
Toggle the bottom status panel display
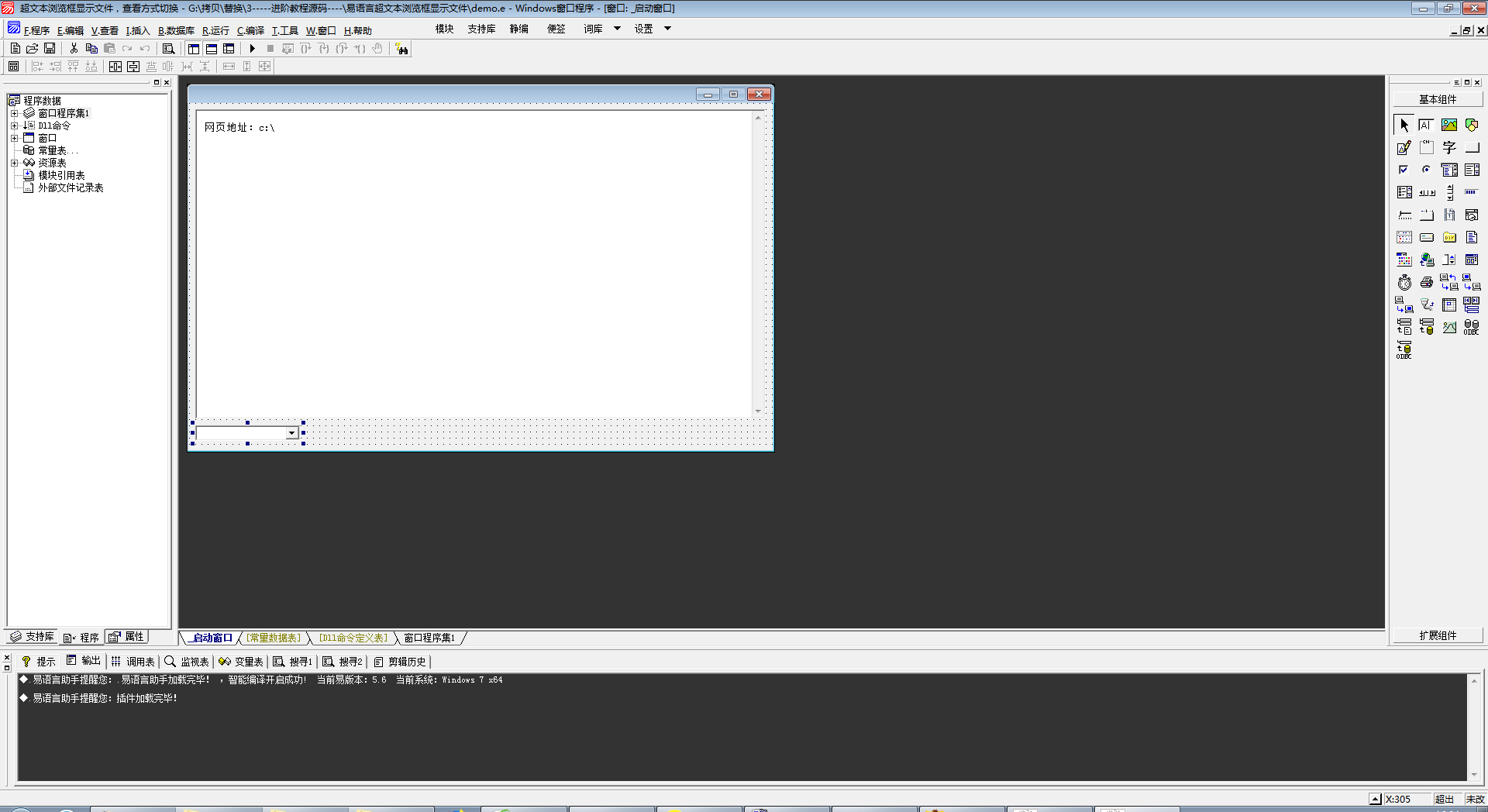(x=212, y=48)
